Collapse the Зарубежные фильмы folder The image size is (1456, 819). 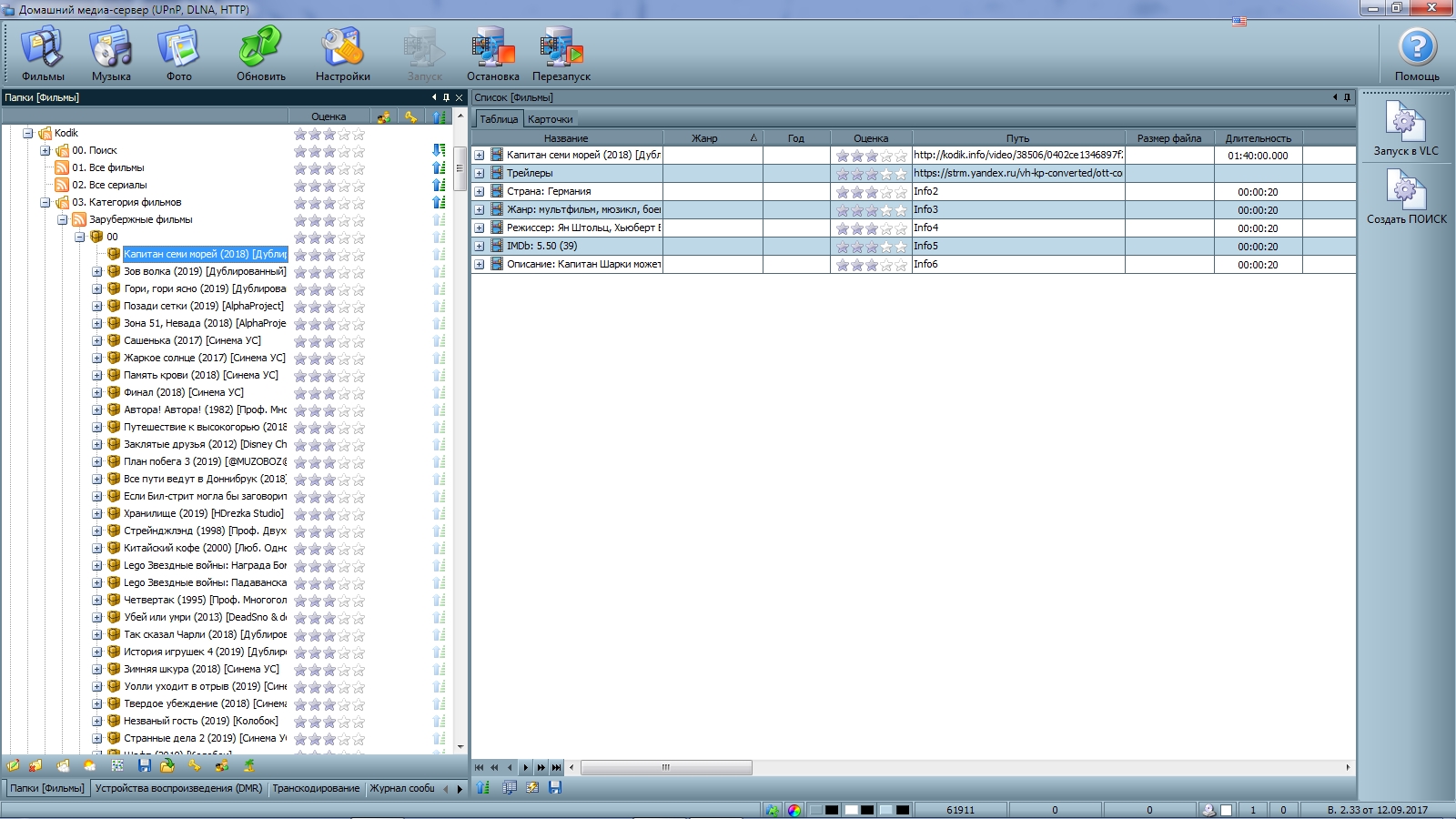pos(63,219)
